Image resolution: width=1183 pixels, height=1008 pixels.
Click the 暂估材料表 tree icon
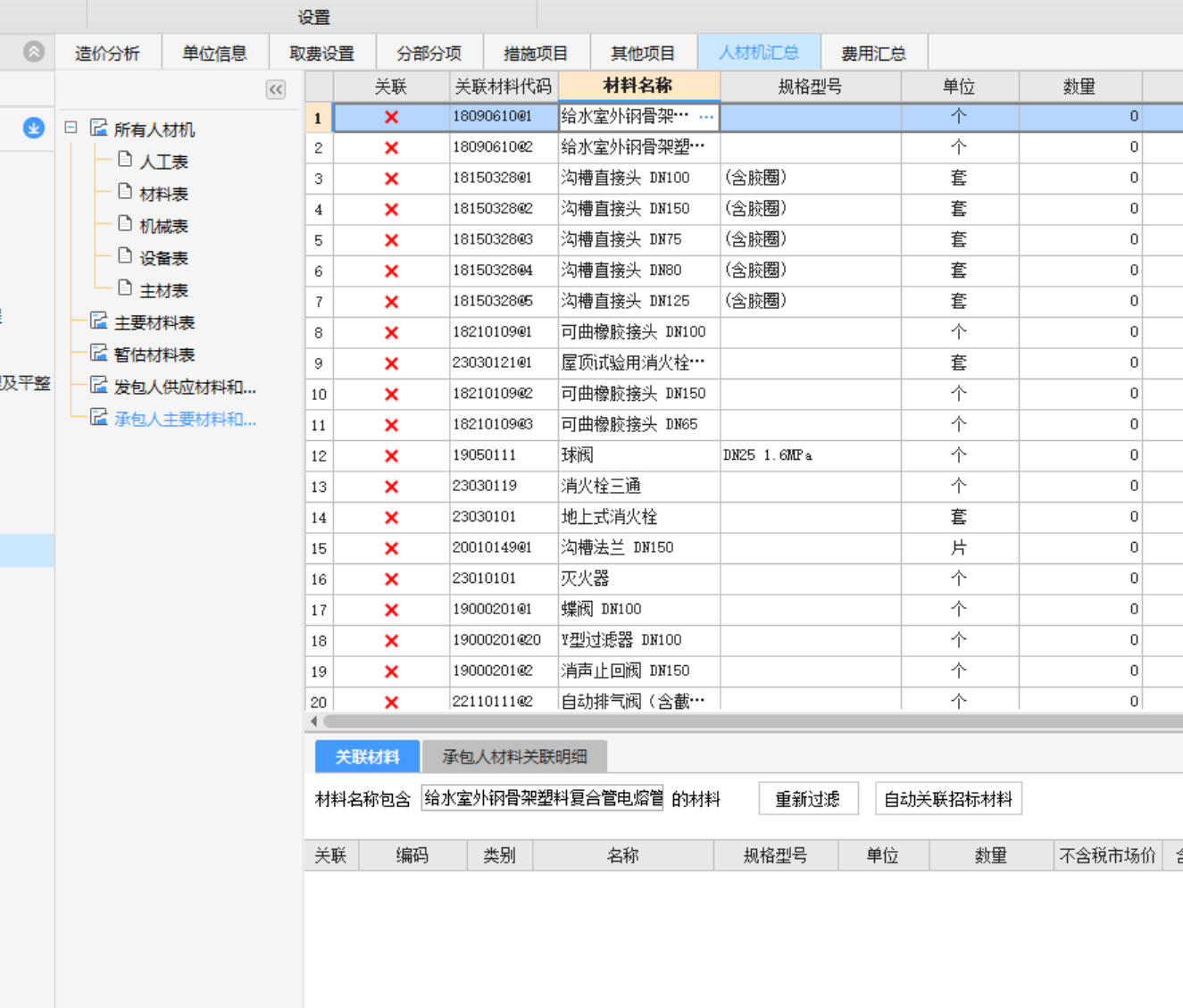coord(99,354)
